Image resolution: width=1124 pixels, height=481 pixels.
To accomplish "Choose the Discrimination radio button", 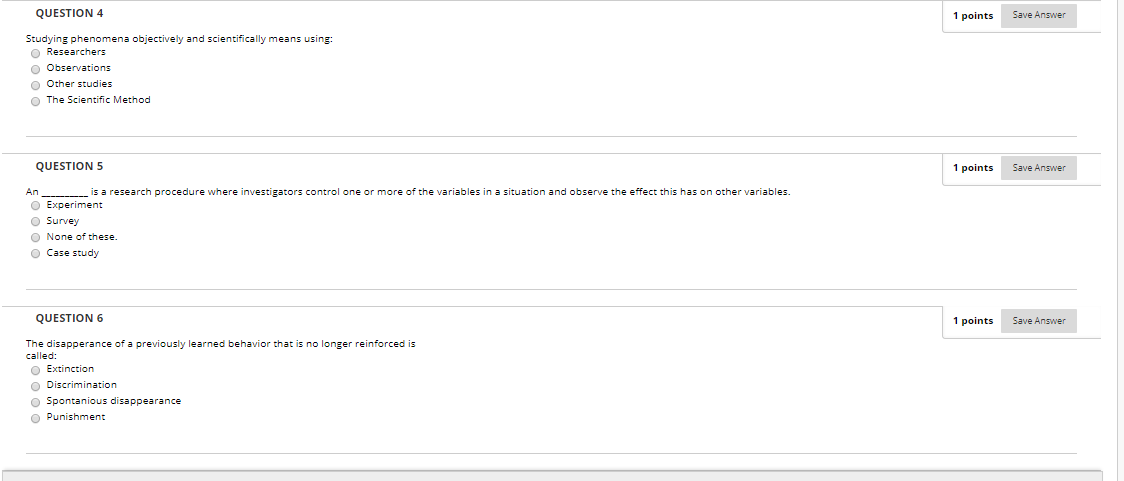I will click(35, 386).
